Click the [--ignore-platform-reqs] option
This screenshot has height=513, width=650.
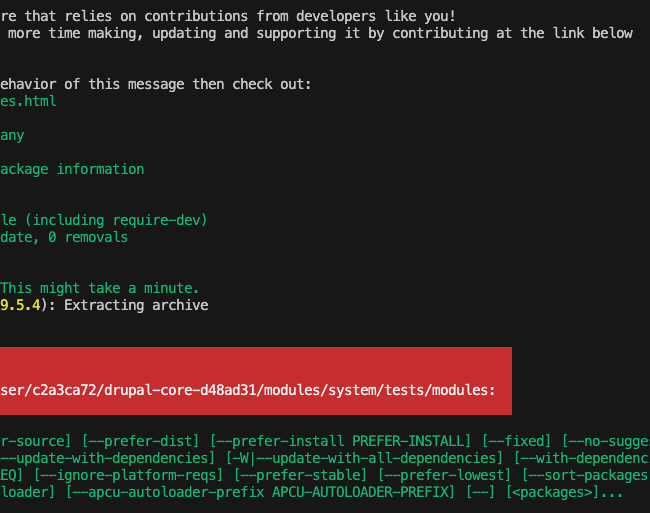coord(129,475)
